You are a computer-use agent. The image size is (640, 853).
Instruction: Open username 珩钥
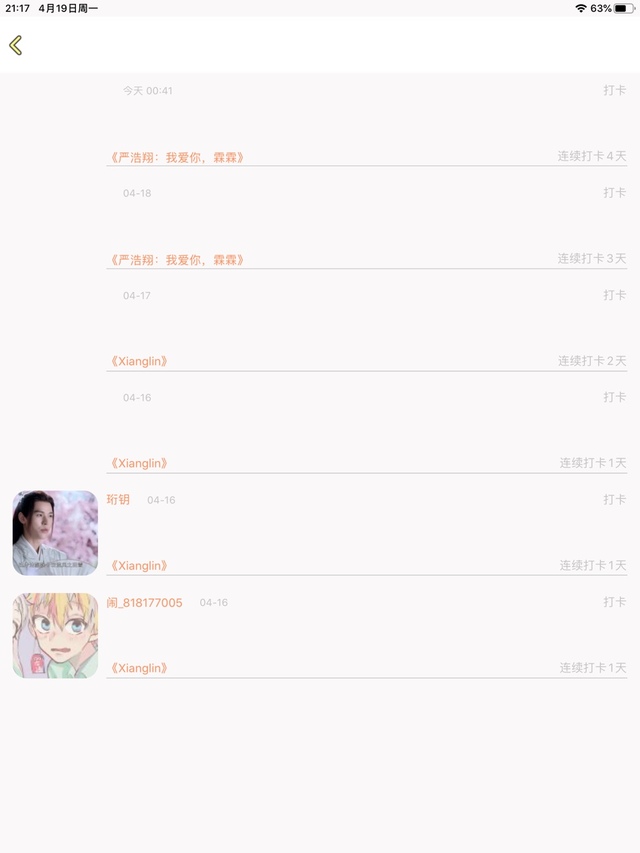[x=118, y=499]
